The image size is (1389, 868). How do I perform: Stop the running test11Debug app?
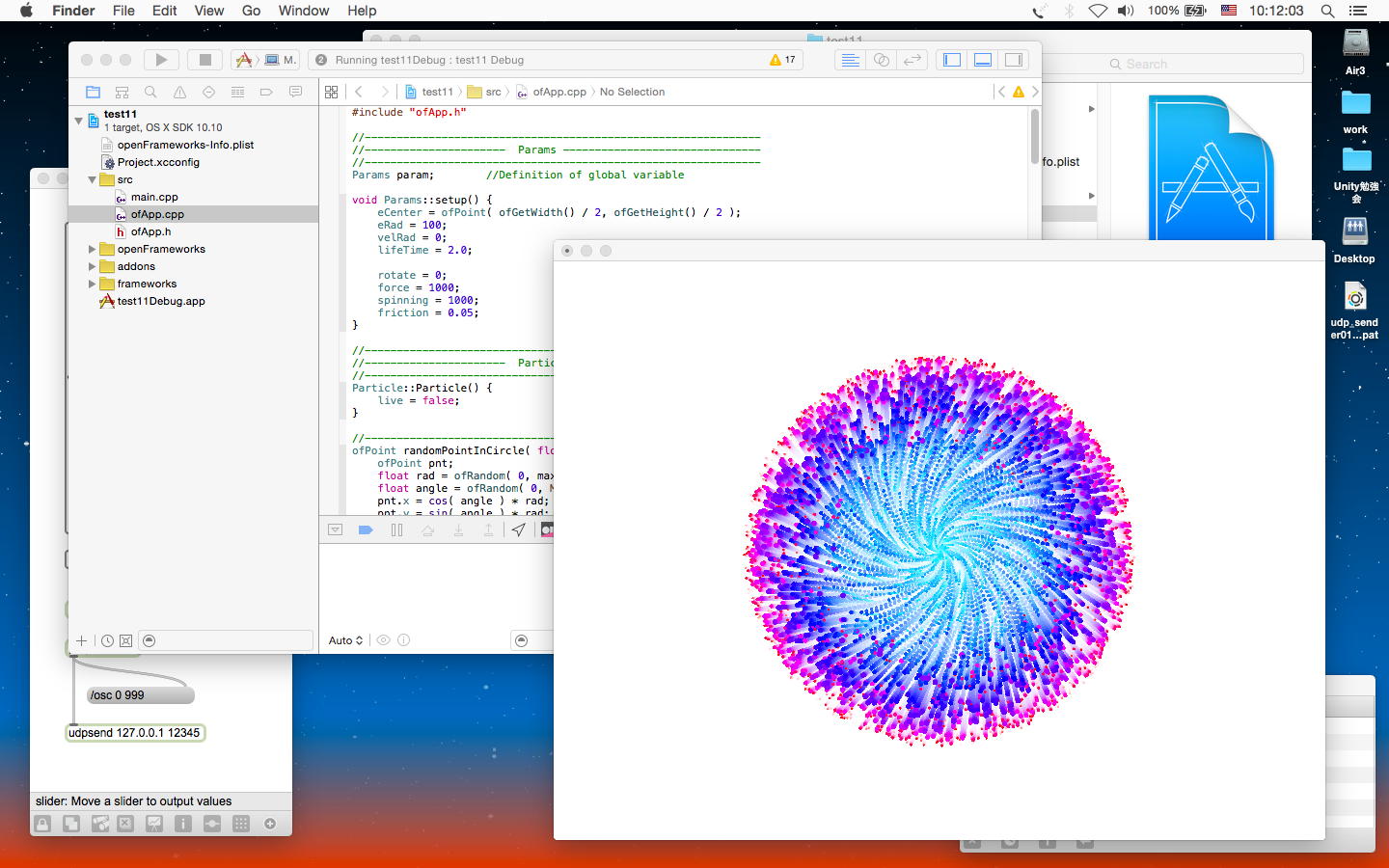pyautogui.click(x=204, y=60)
